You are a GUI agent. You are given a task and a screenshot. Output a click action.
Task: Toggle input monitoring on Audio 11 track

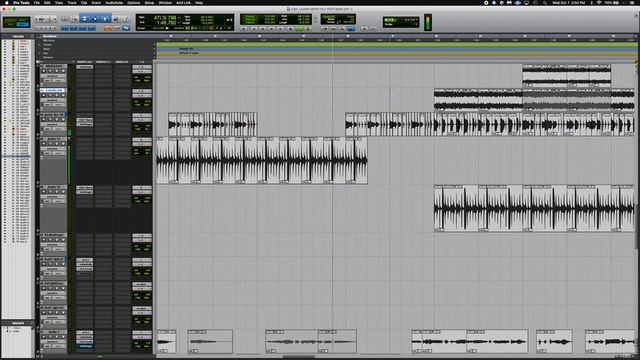click(x=50, y=144)
